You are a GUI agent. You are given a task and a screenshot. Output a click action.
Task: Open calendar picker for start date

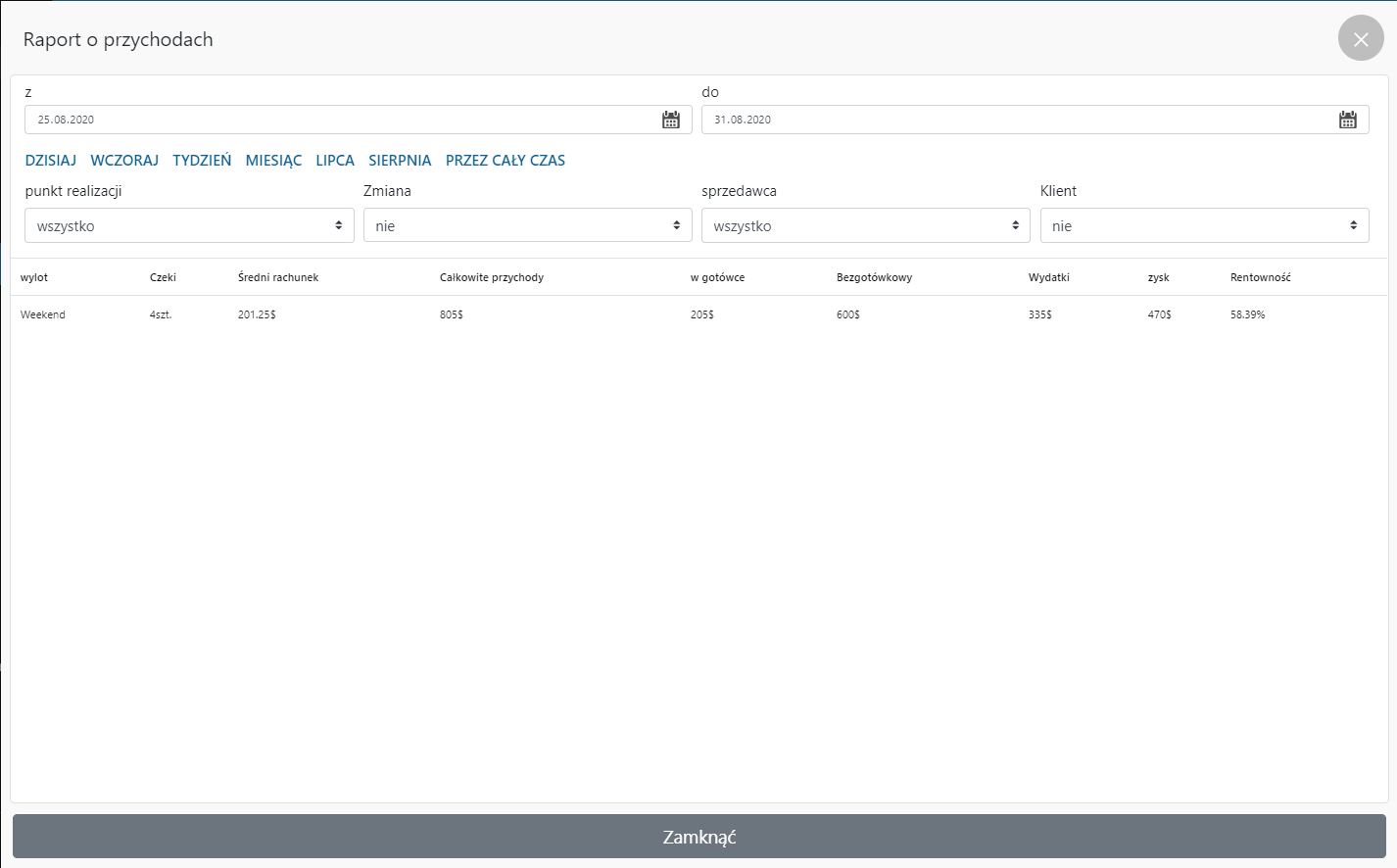tap(671, 120)
